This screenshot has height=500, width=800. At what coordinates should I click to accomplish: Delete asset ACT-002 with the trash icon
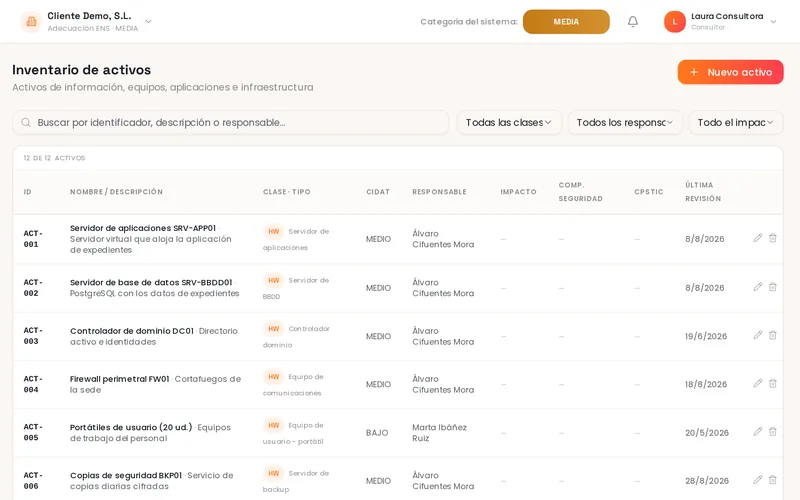(x=772, y=287)
